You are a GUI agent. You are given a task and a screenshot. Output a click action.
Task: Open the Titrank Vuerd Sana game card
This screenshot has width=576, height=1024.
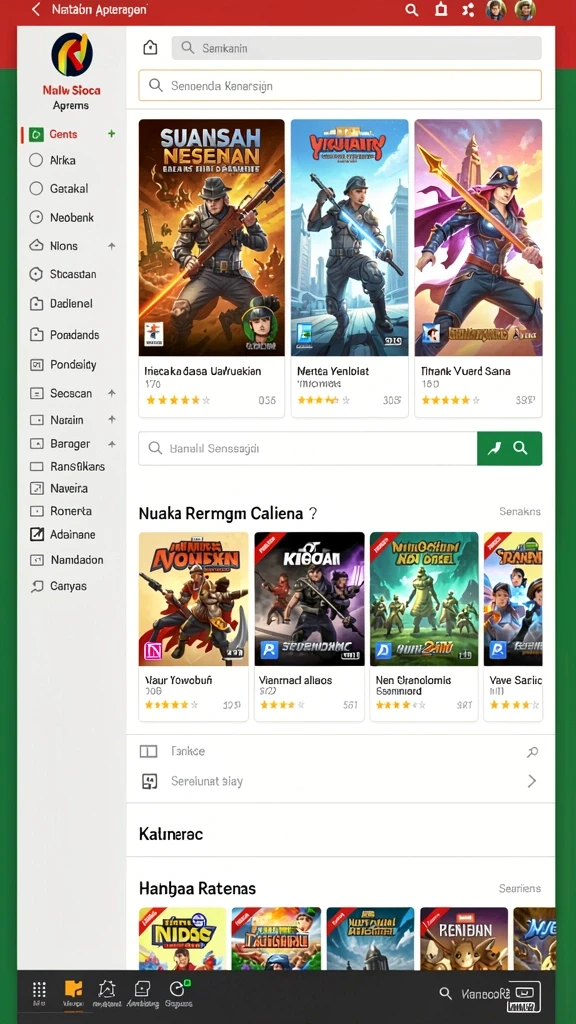478,268
